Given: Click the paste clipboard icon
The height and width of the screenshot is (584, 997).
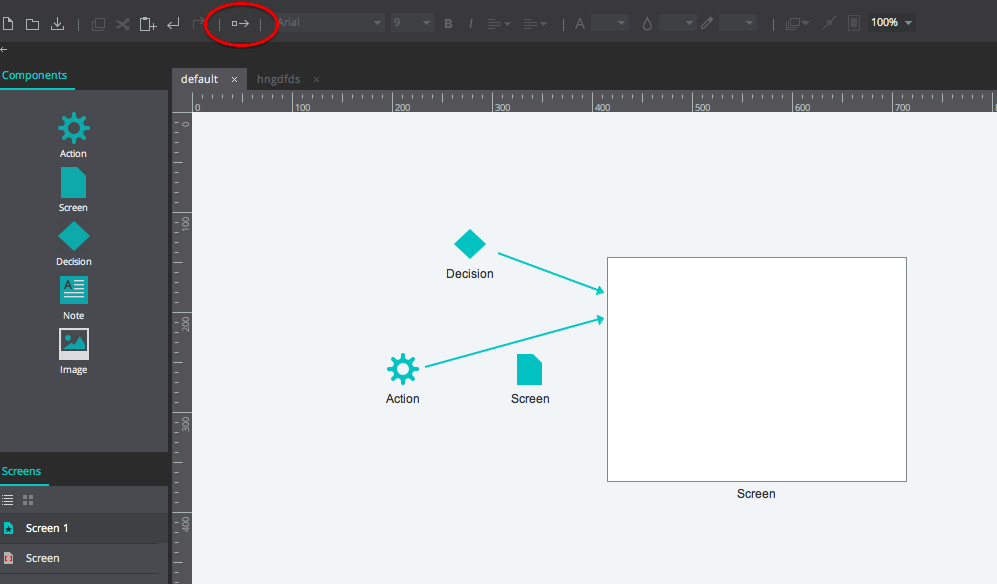Looking at the screenshot, I should pos(148,23).
